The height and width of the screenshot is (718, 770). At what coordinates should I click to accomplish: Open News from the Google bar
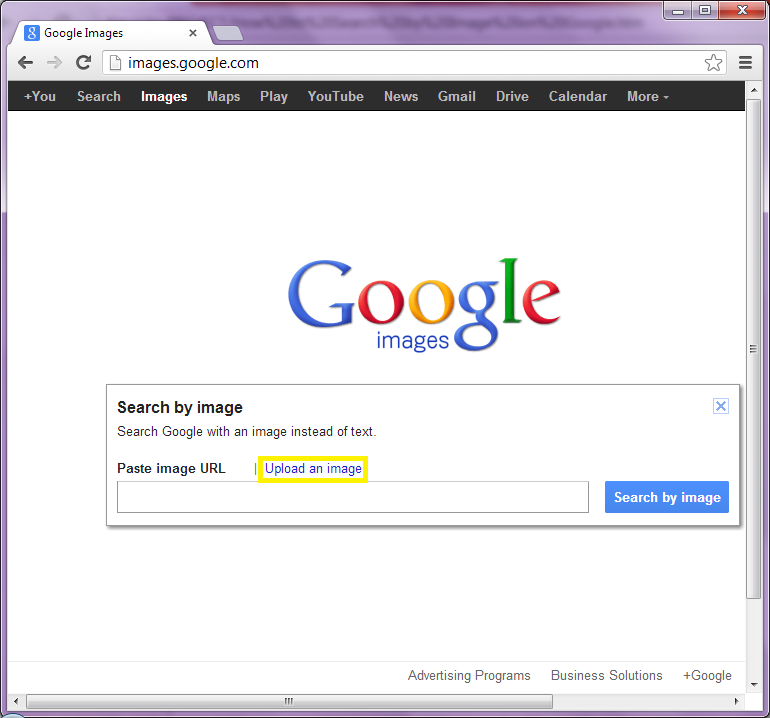click(401, 96)
